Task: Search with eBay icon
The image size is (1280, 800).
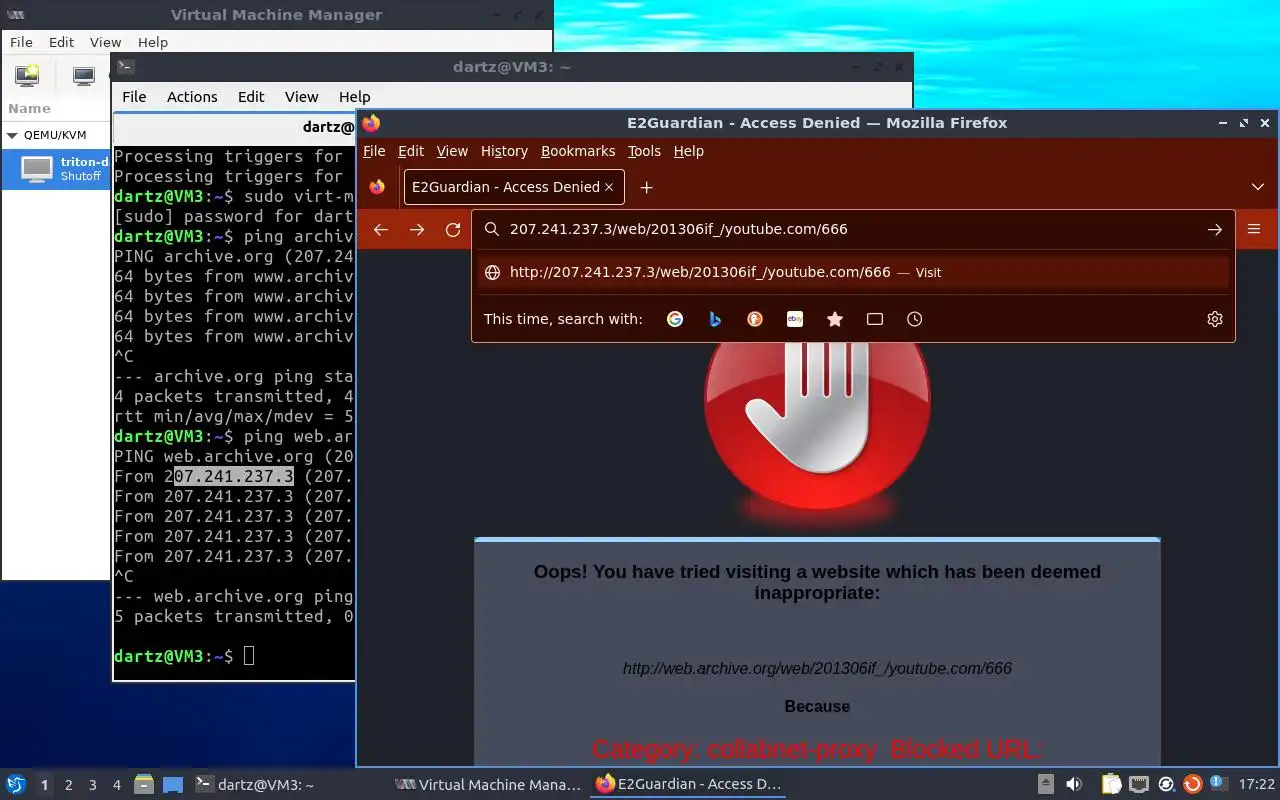Action: pyautogui.click(x=795, y=319)
